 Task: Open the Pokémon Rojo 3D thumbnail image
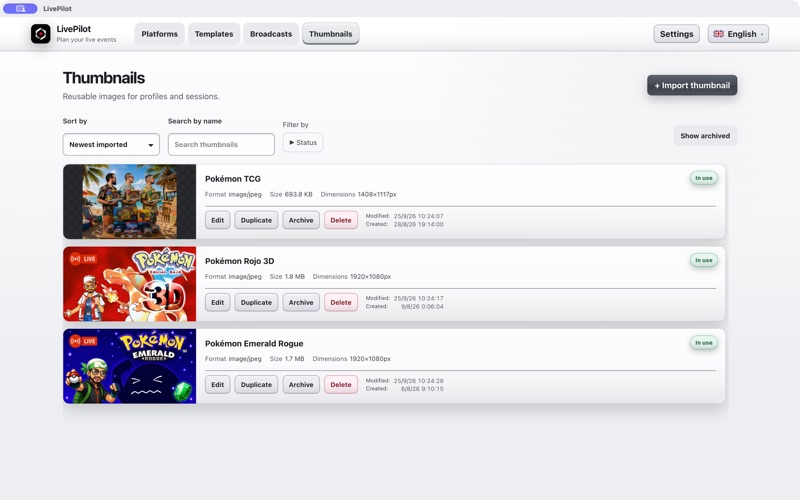click(130, 284)
